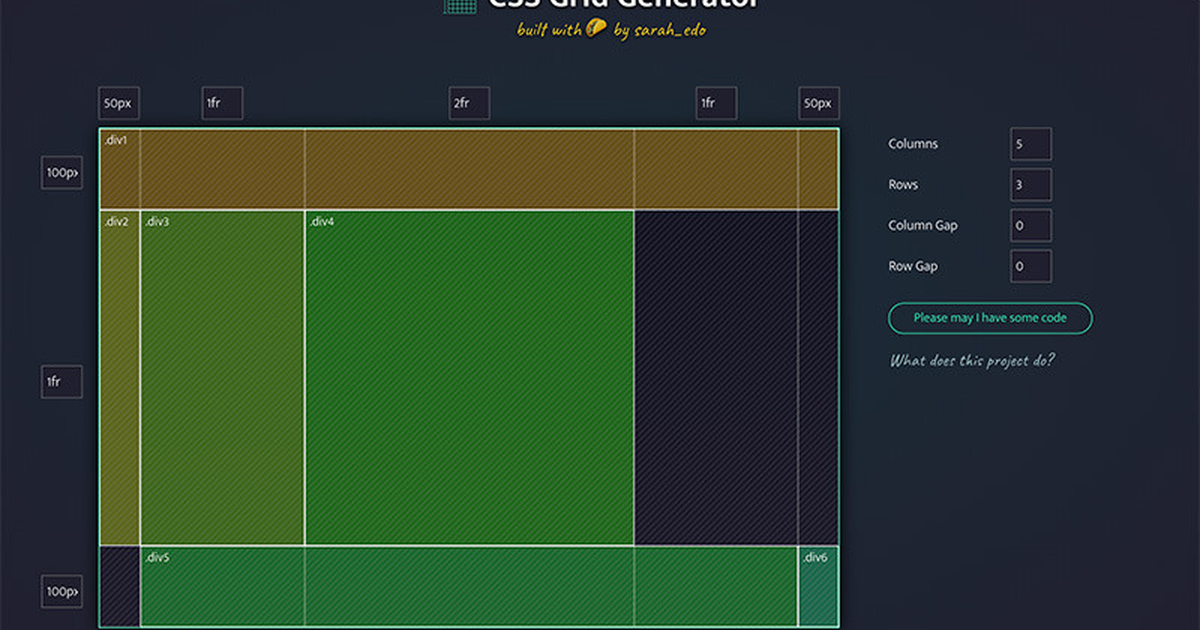Select the .div4 grid area
Viewport: 1200px width, 630px height.
point(469,378)
